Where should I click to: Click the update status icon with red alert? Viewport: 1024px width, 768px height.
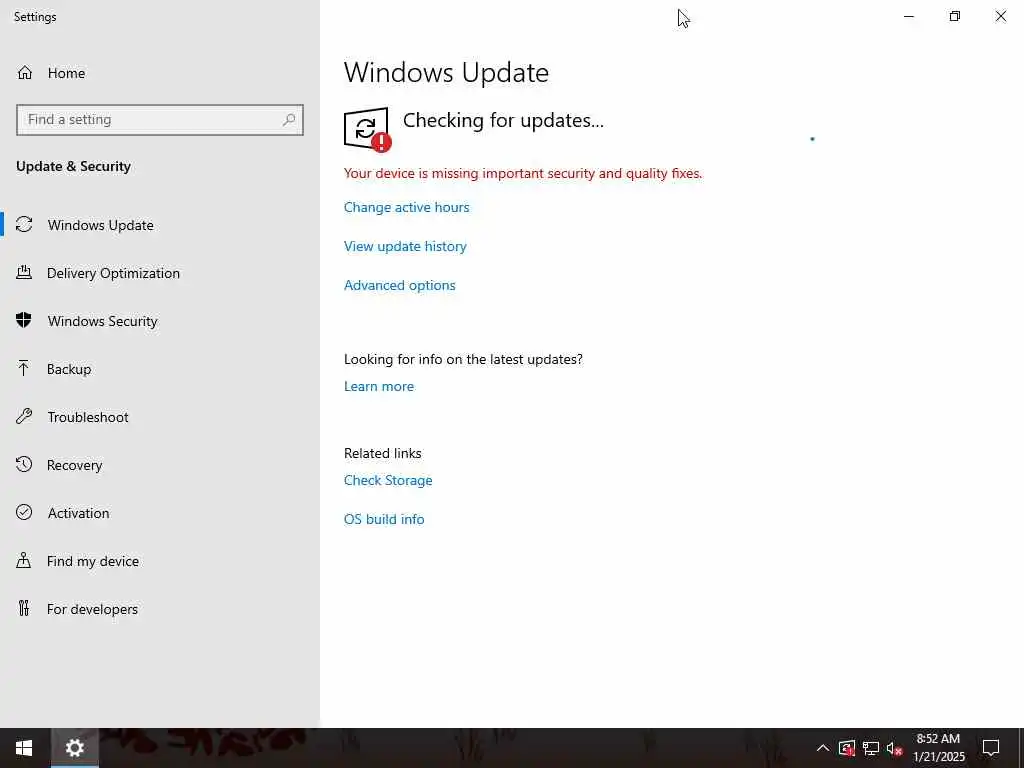pyautogui.click(x=367, y=129)
